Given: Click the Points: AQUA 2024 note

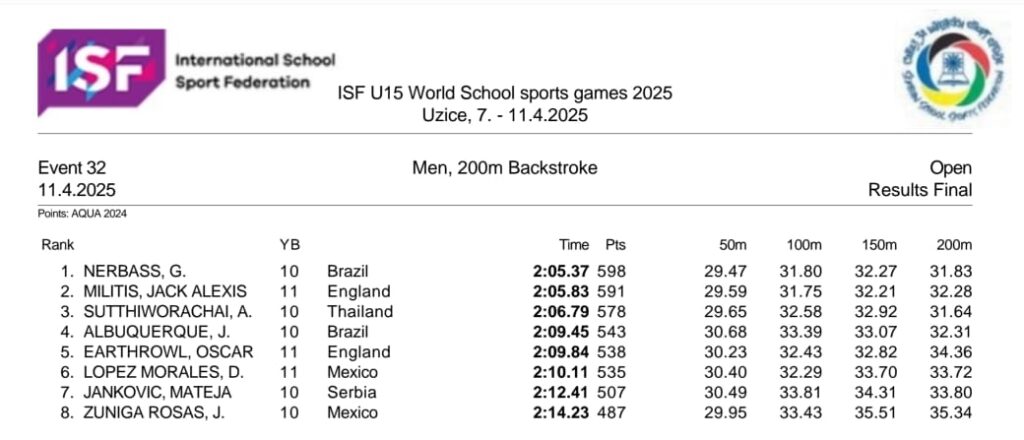Looking at the screenshot, I should tap(82, 213).
